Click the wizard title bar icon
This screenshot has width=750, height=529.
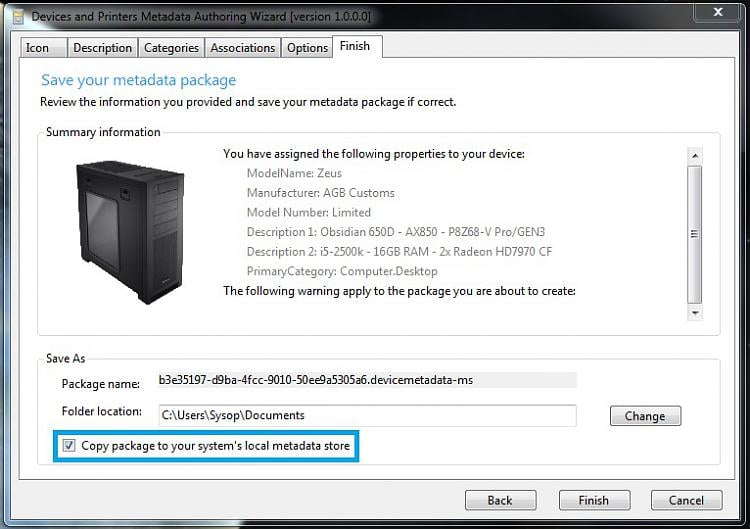(x=18, y=16)
